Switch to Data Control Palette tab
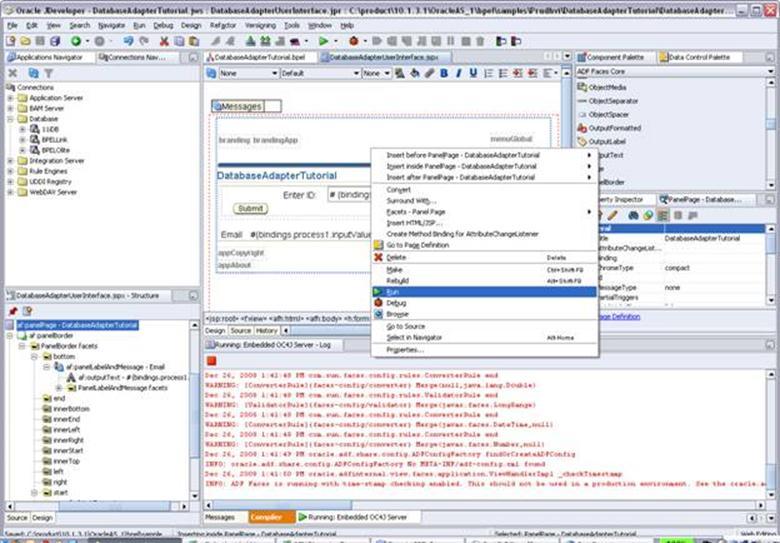Screen dimensions: 780x543 click(698, 58)
